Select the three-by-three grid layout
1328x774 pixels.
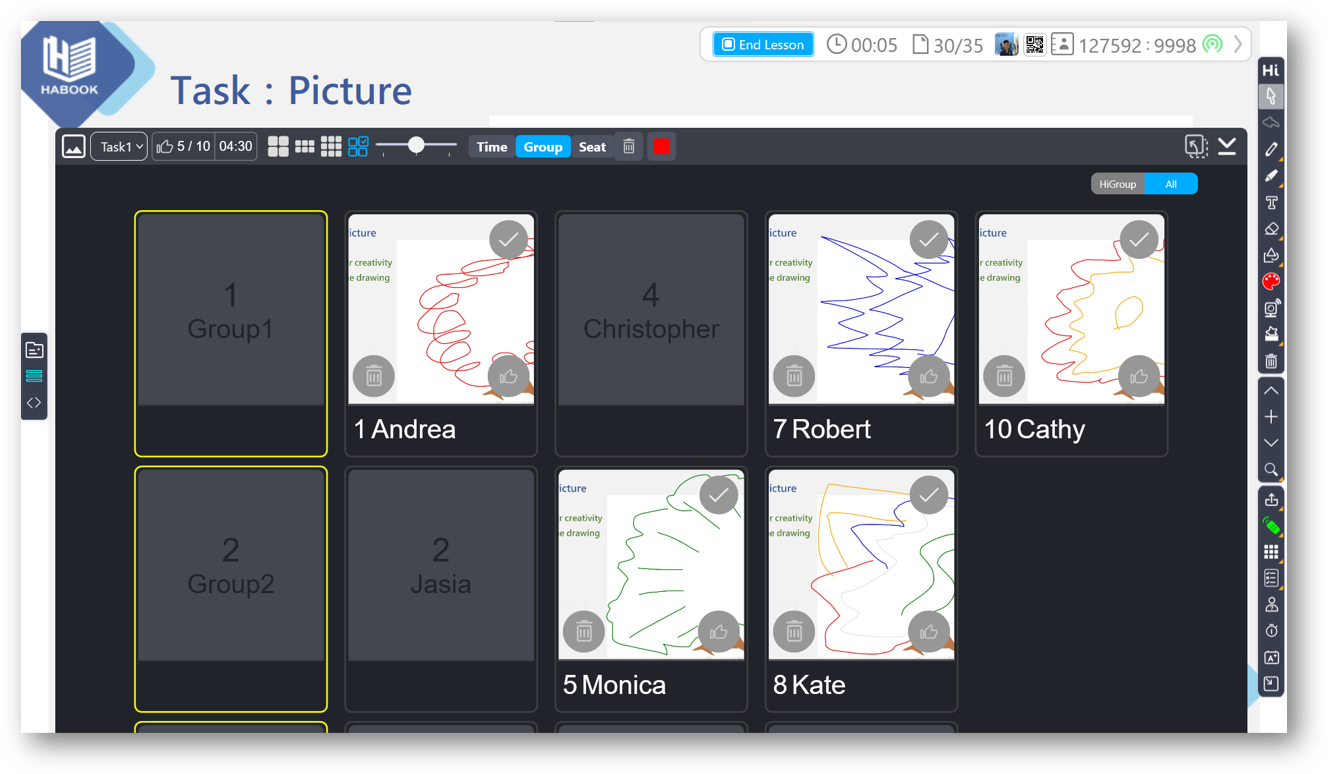tap(331, 147)
